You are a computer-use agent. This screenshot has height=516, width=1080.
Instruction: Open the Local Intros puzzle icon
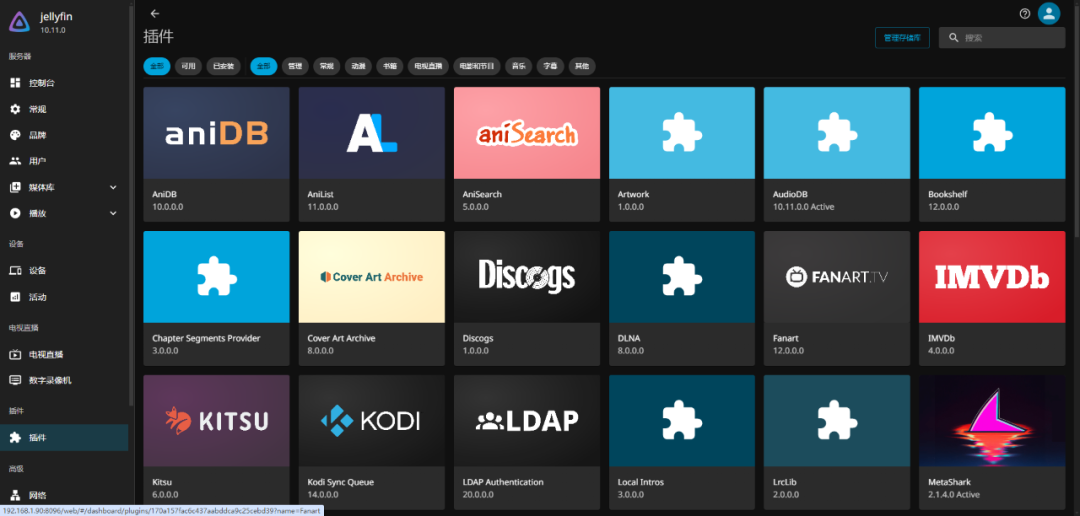pyautogui.click(x=682, y=420)
